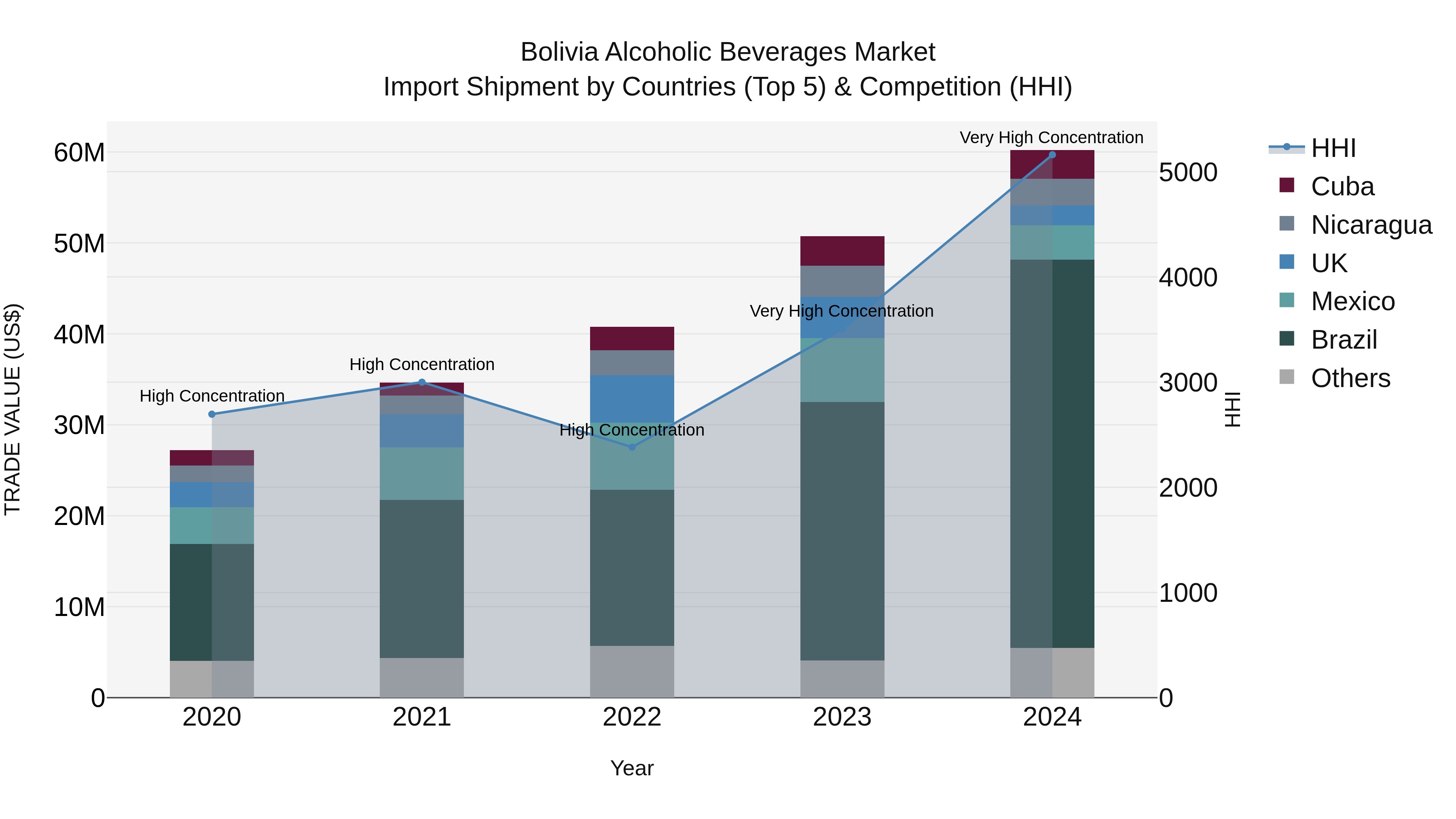
Task: Click the 2024 'Very High Concentration' annotation
Action: coord(1051,138)
